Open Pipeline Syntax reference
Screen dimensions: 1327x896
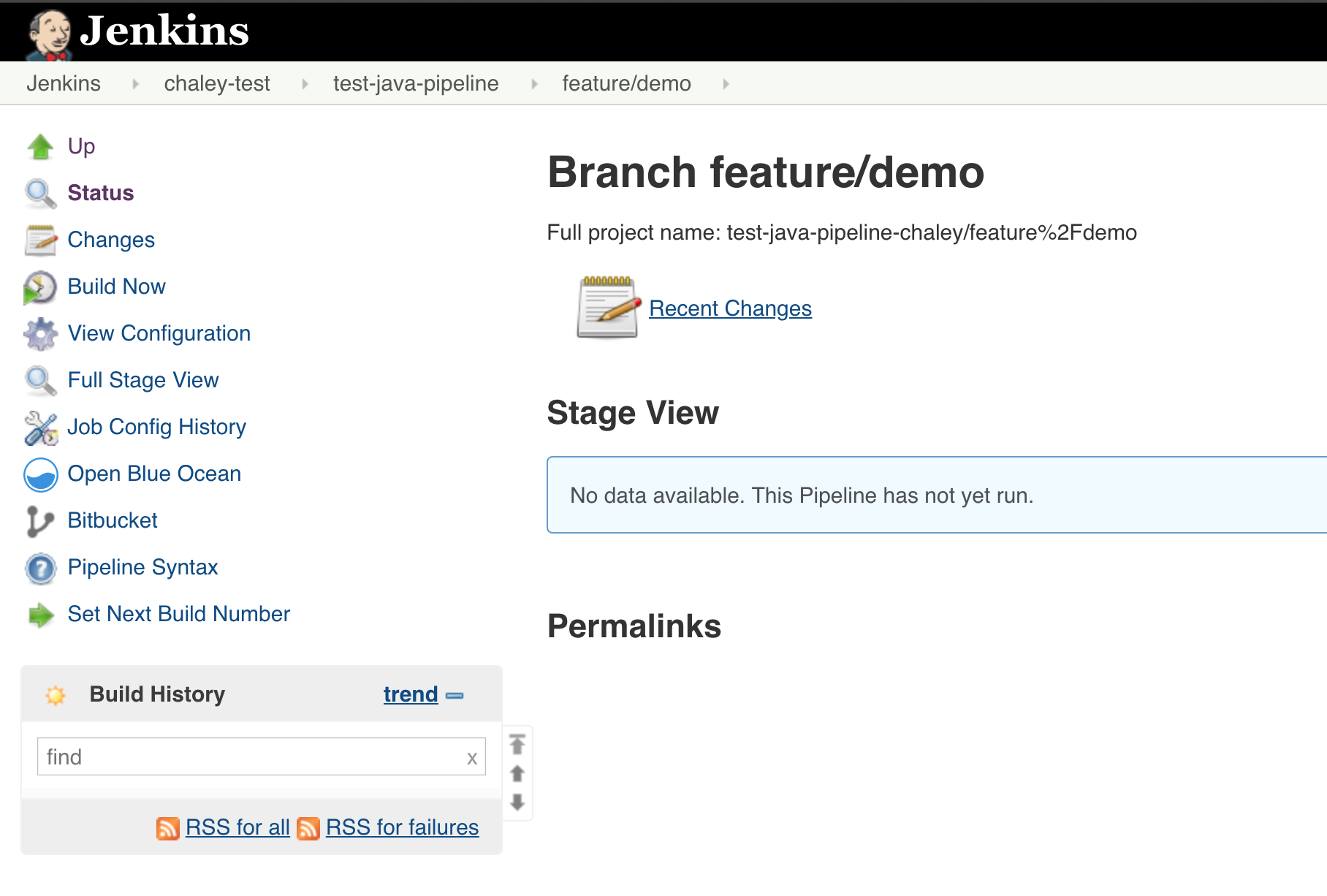[143, 567]
